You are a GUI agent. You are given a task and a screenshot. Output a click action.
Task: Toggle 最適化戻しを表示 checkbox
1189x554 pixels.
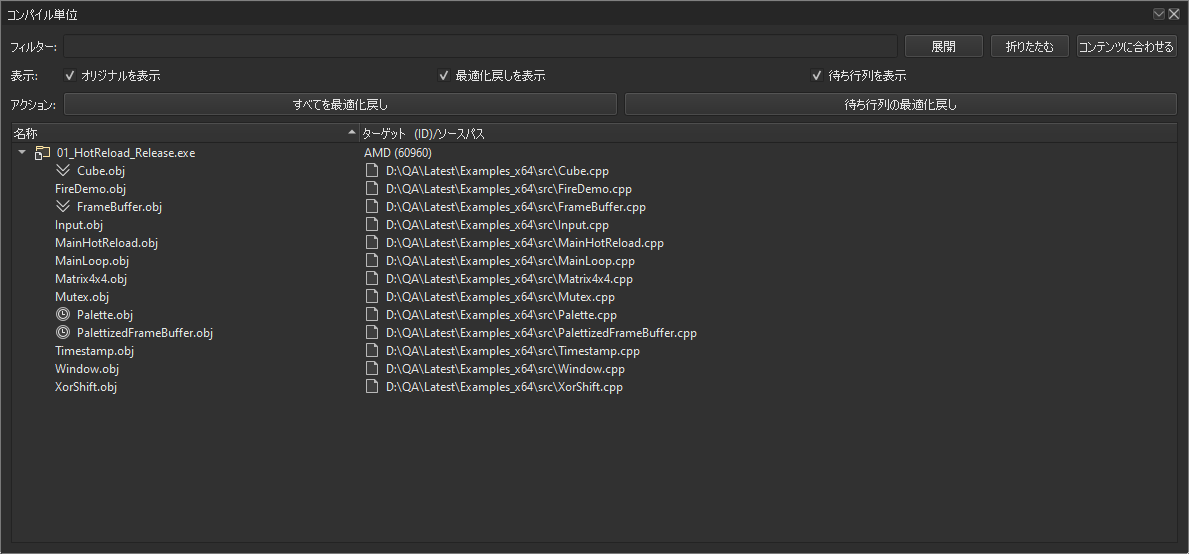(444, 76)
